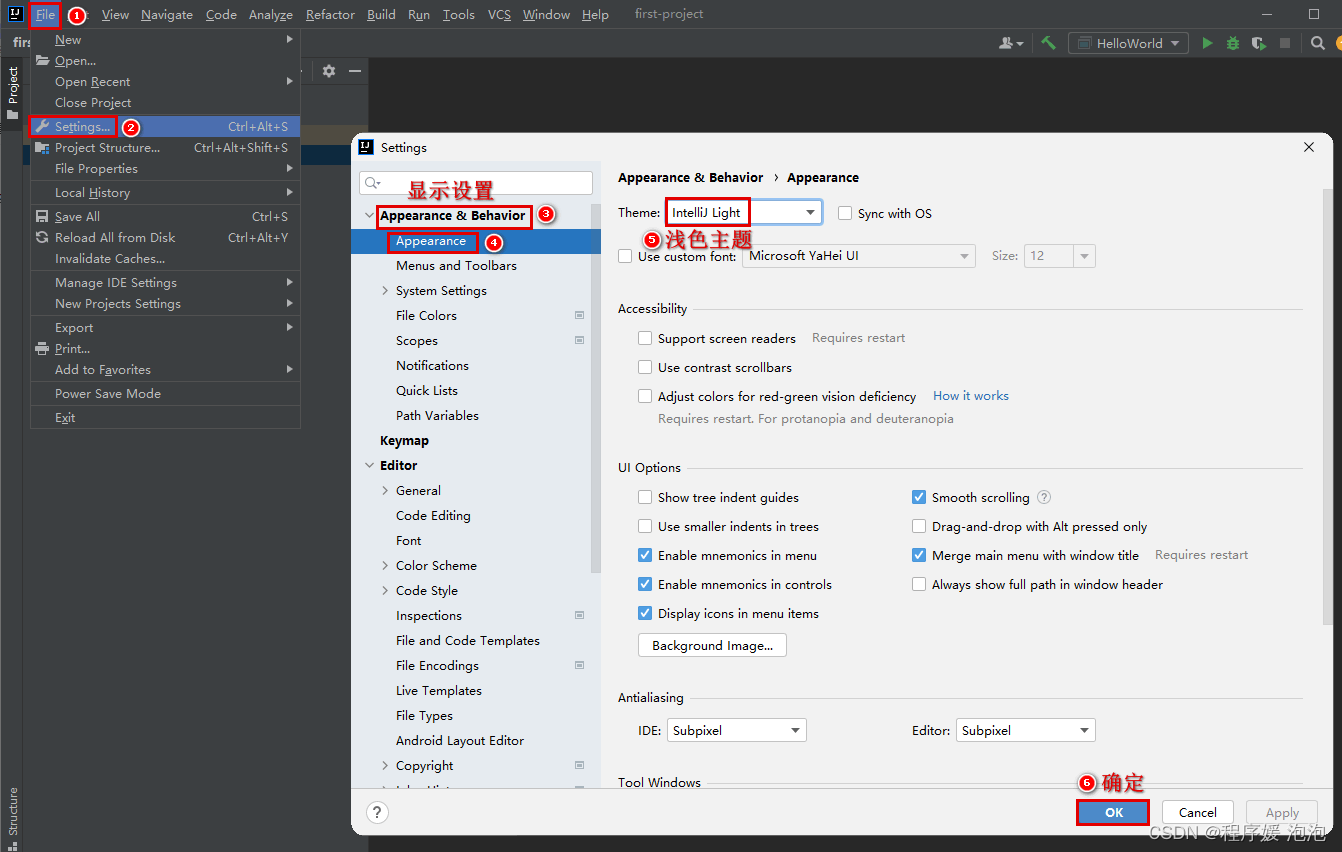Open the Project tool window side tab

point(12,92)
